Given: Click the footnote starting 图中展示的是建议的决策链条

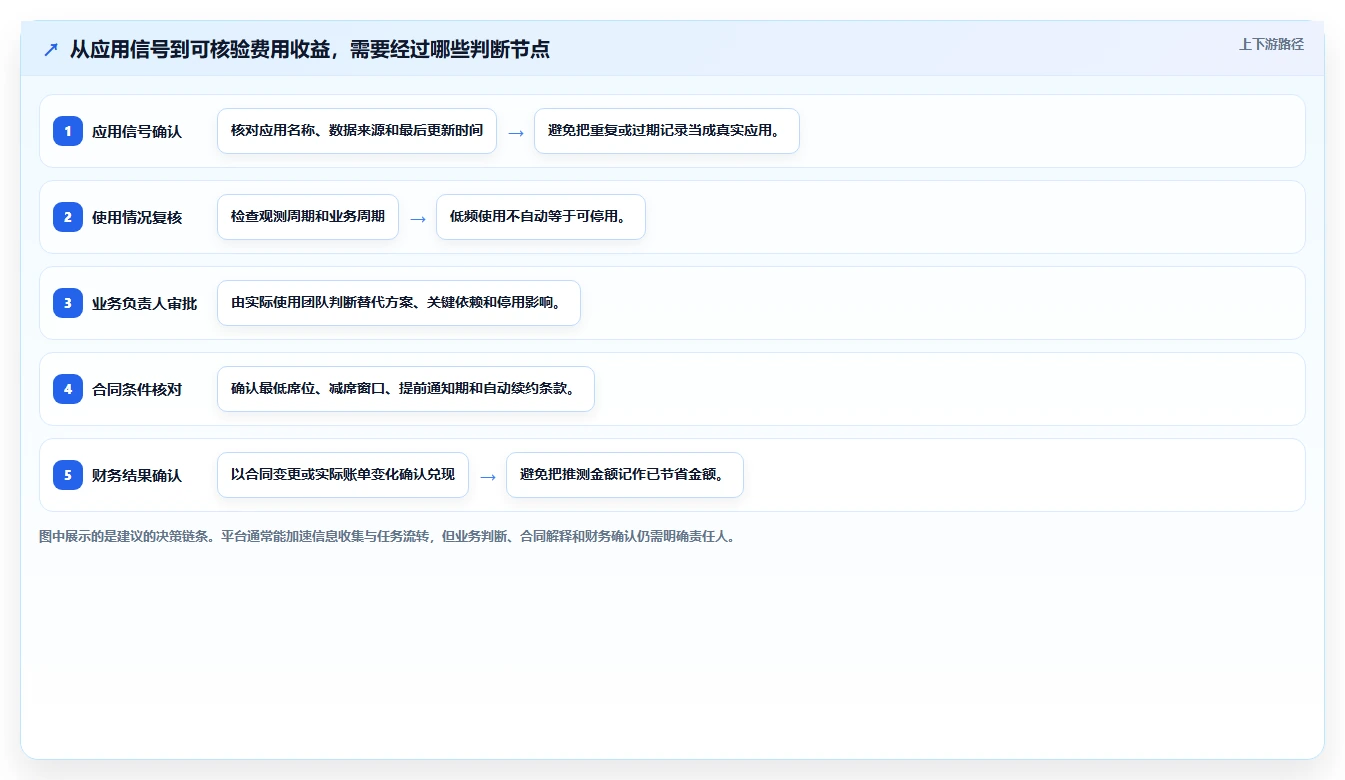Looking at the screenshot, I should pos(387,536).
